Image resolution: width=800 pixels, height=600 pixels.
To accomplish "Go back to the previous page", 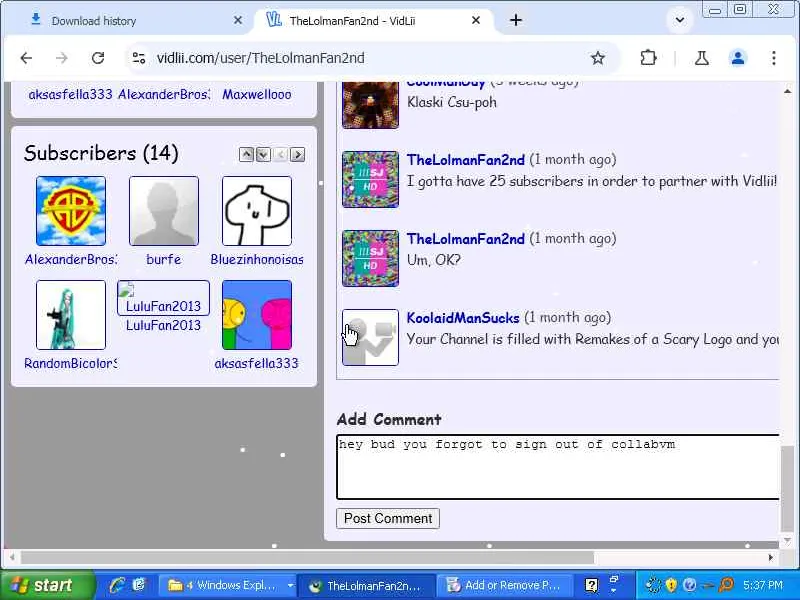I will [27, 58].
